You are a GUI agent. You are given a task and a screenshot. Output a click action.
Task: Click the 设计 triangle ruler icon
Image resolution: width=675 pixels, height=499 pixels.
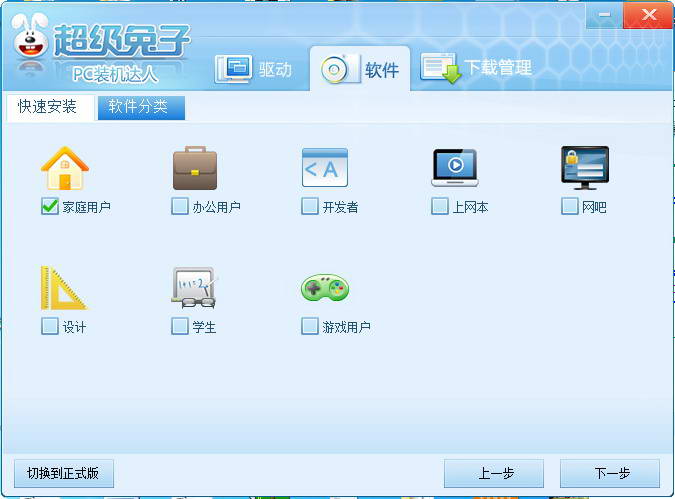(64, 288)
